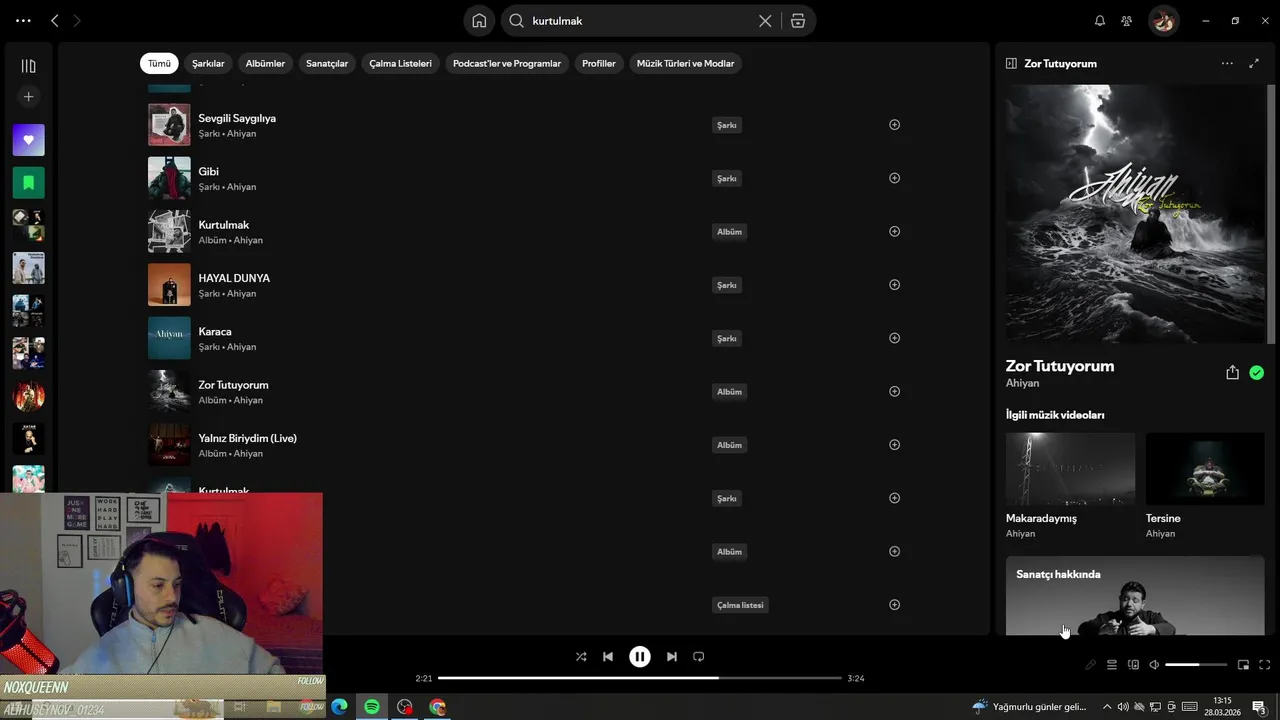This screenshot has width=1280, height=720.
Task: Toggle the green saved checkmark for Zor Tutuyorum
Action: click(1256, 373)
